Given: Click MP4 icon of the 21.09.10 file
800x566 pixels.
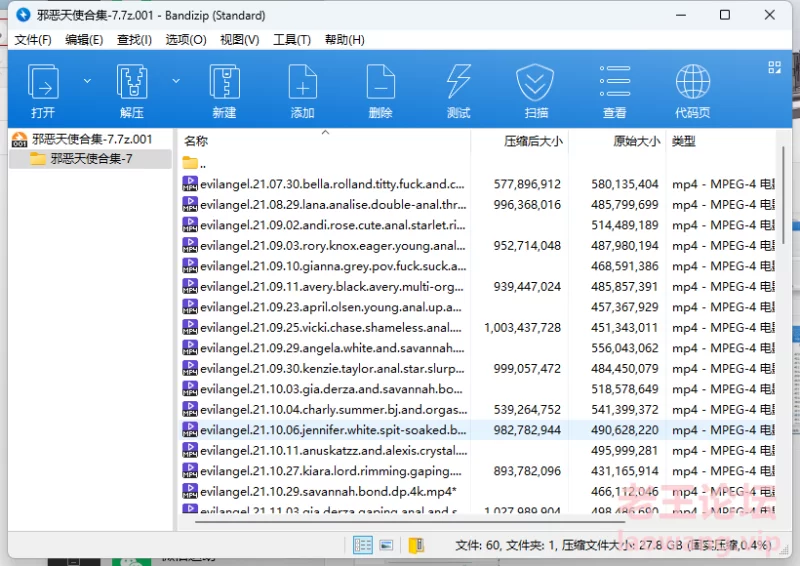Looking at the screenshot, I should (x=190, y=265).
